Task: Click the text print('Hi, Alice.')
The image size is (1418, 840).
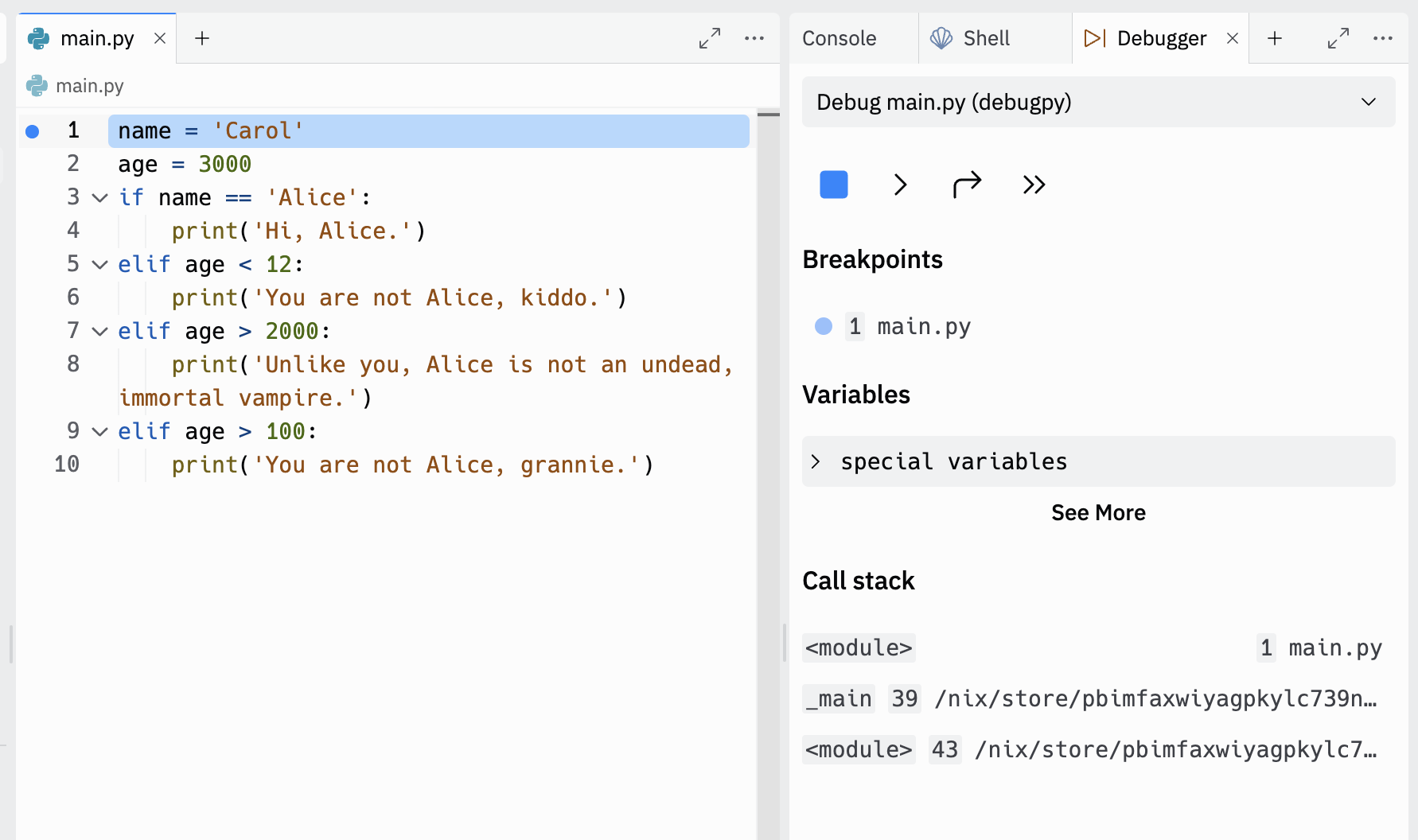Action: (299, 231)
